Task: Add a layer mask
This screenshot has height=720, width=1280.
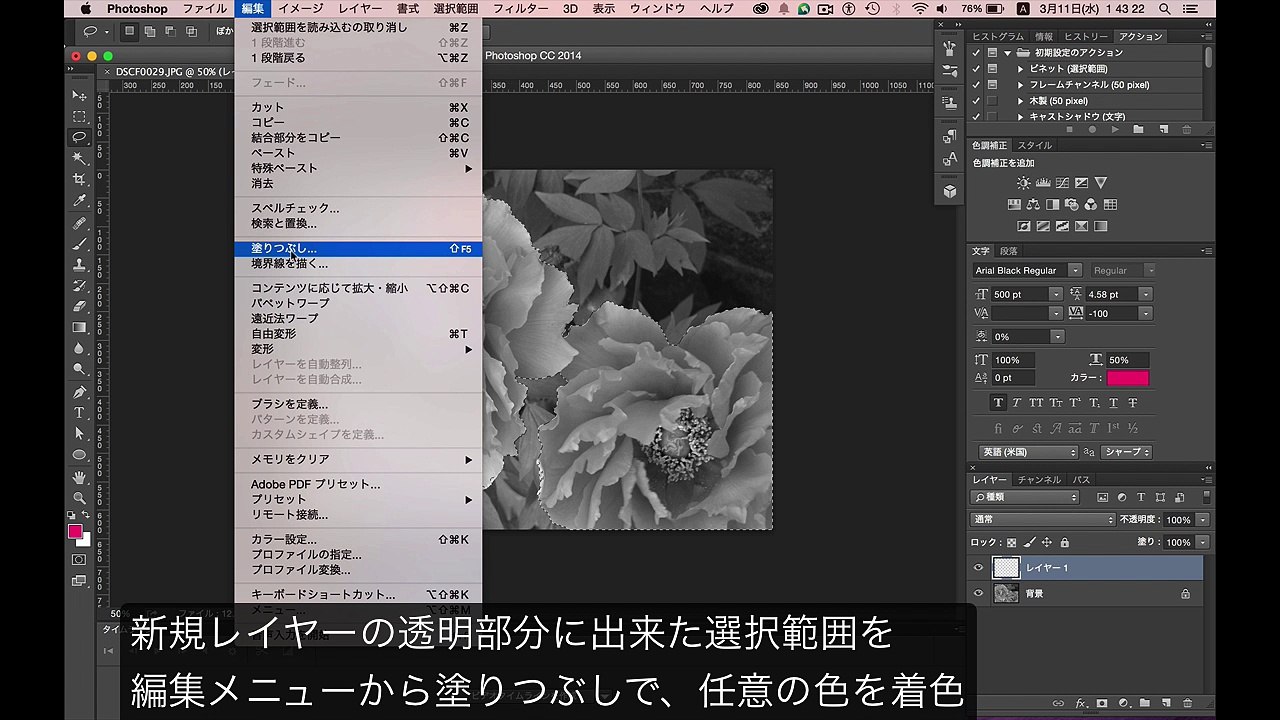Action: tap(1102, 703)
